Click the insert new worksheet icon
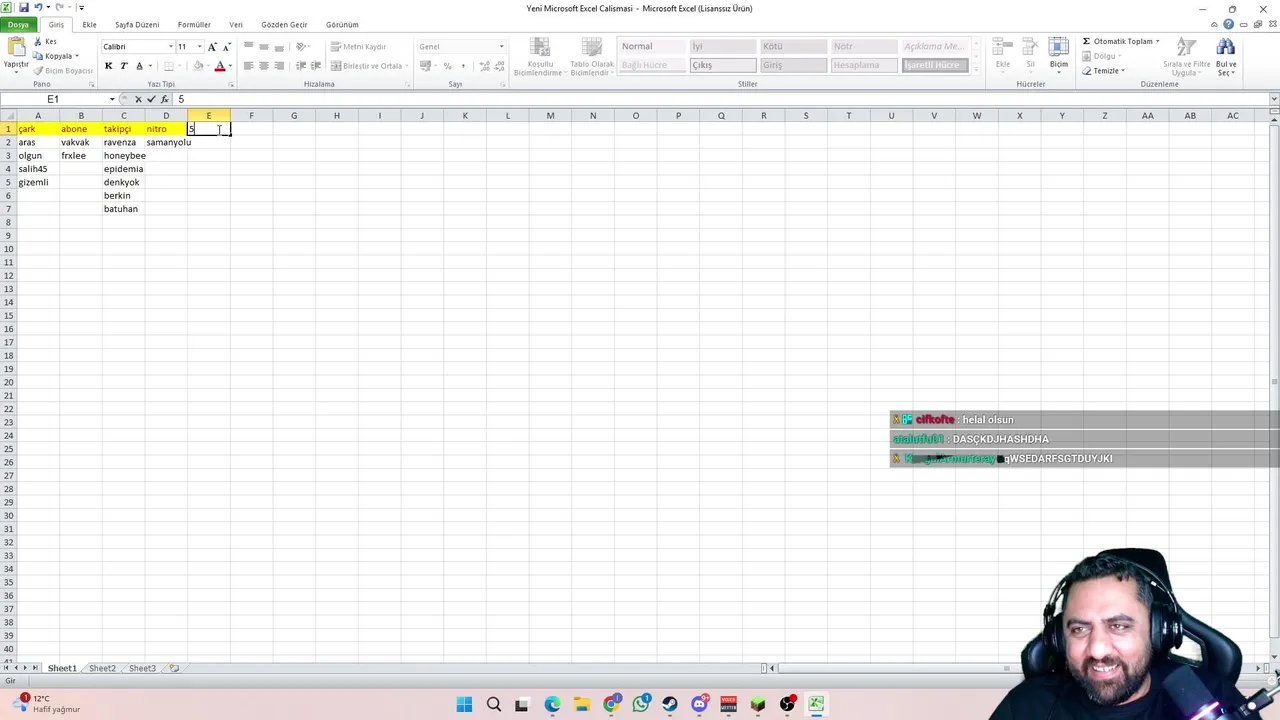The image size is (1280, 720). click(175, 668)
